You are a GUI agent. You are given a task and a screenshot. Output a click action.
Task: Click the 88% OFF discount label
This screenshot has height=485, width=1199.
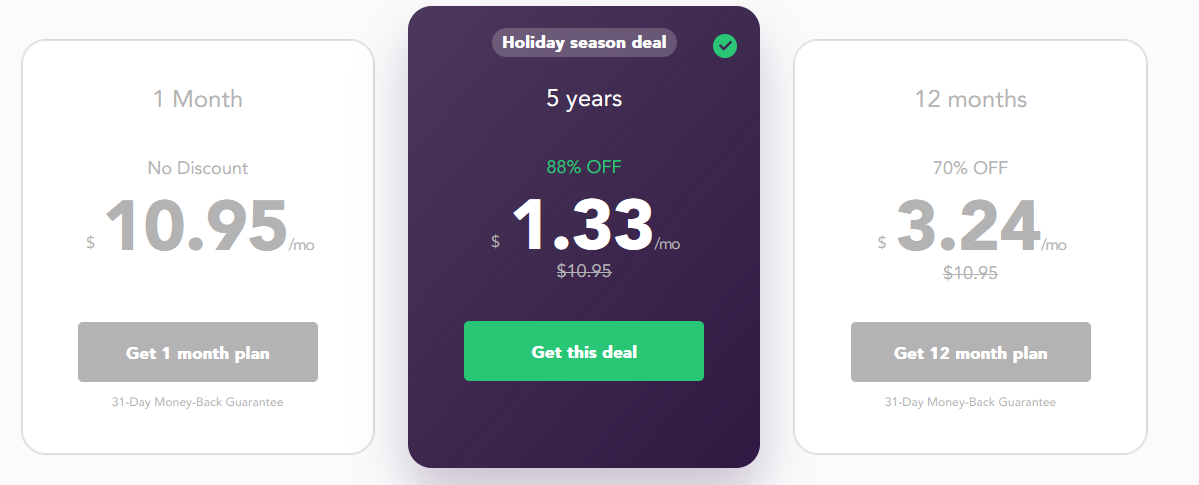click(583, 167)
